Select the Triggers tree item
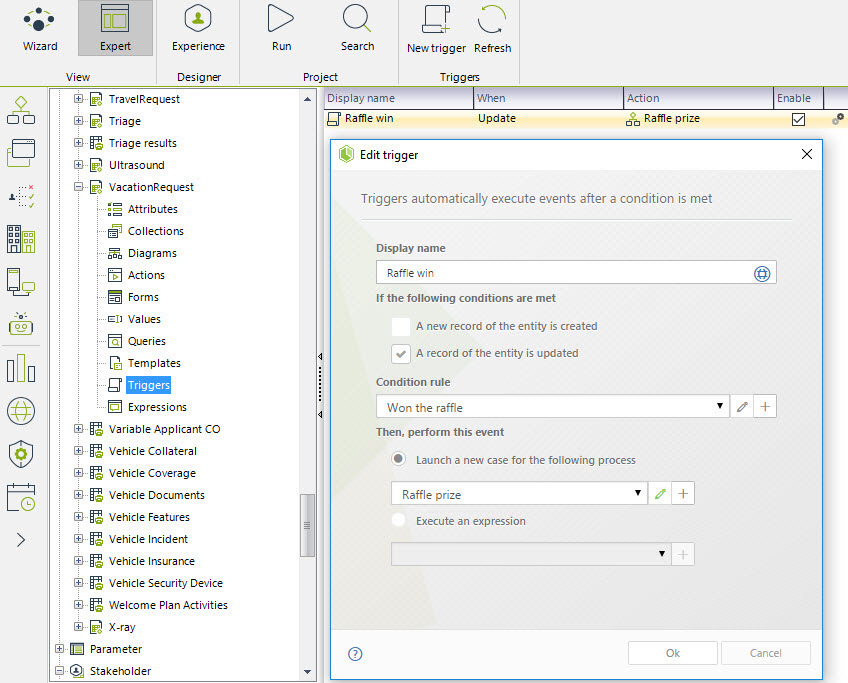 click(149, 385)
